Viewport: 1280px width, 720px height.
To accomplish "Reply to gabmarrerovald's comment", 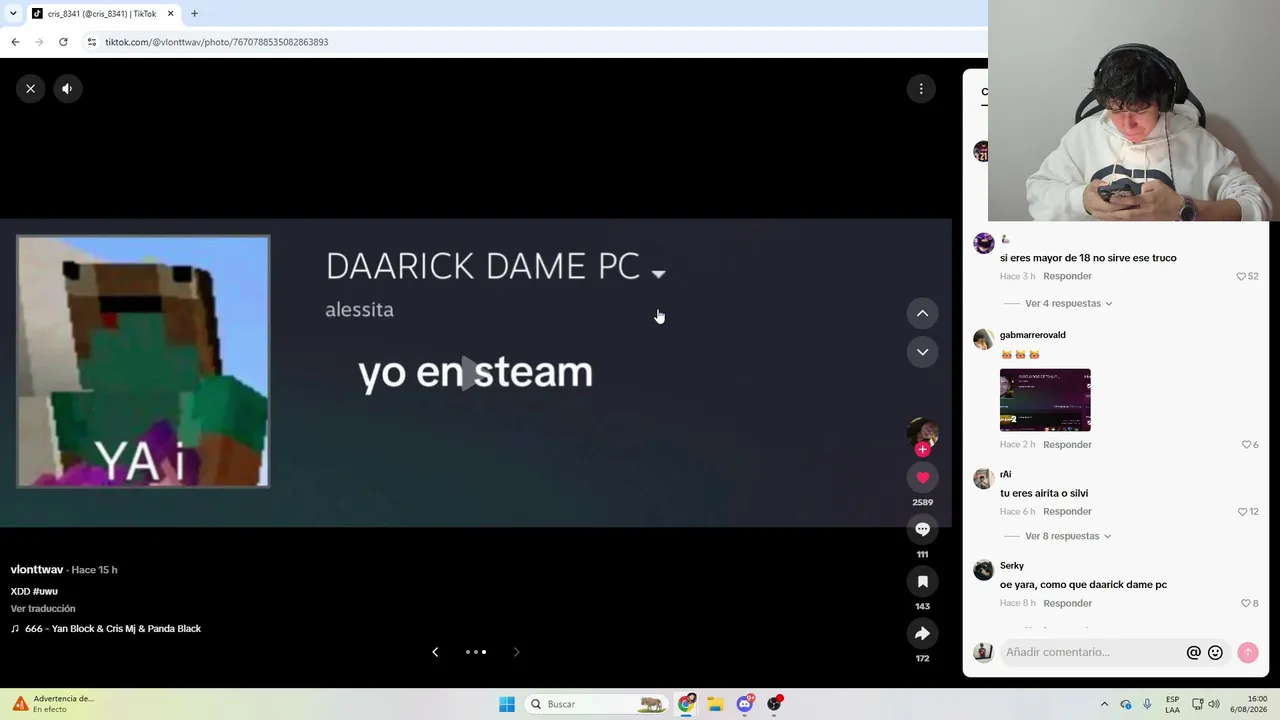I will click(1067, 445).
